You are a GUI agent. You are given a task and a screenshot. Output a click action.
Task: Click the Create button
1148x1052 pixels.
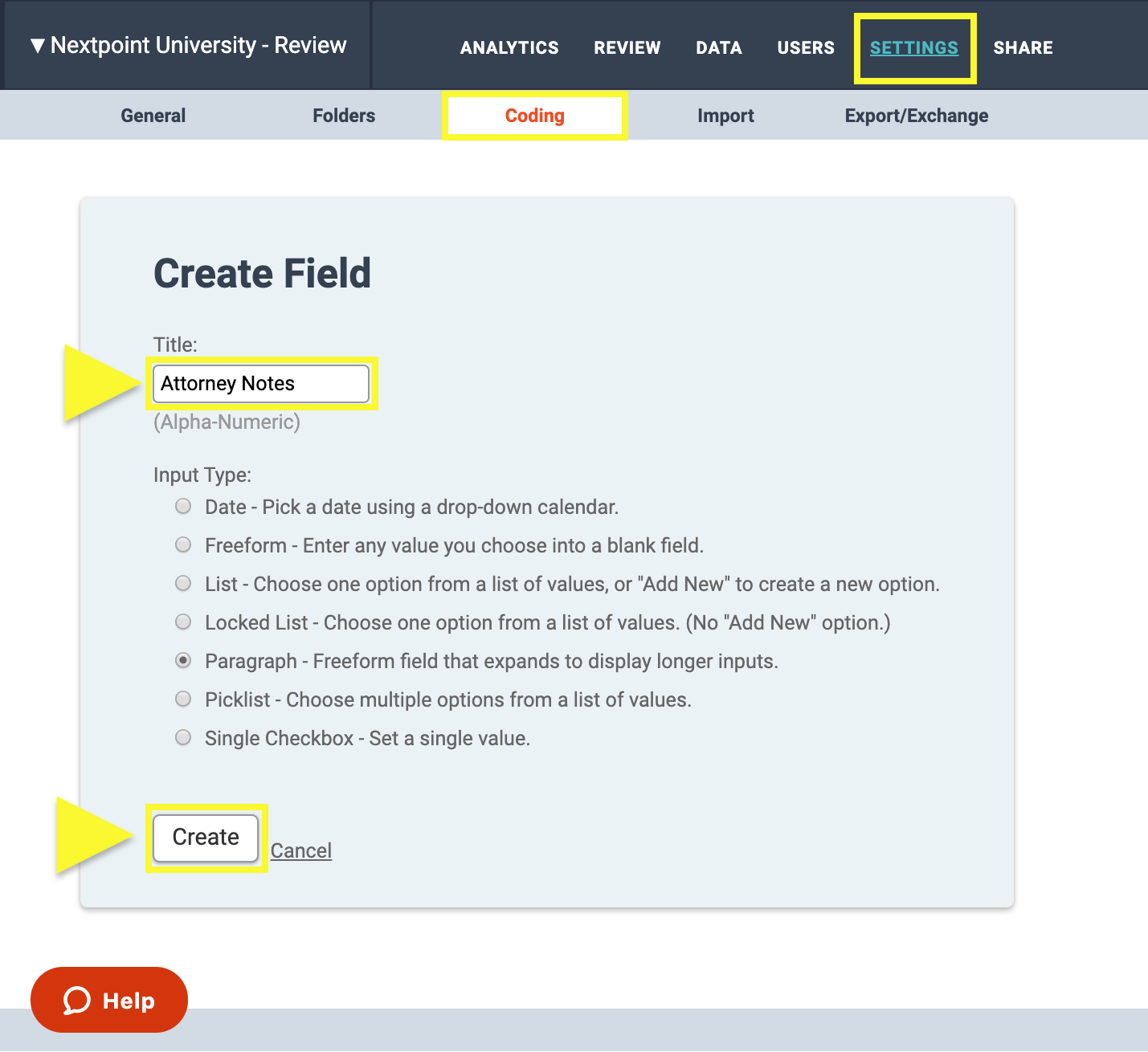pos(206,838)
